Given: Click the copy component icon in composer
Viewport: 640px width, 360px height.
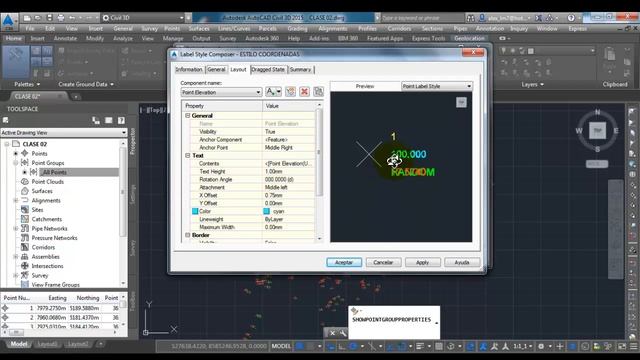Looking at the screenshot, I should [x=291, y=91].
